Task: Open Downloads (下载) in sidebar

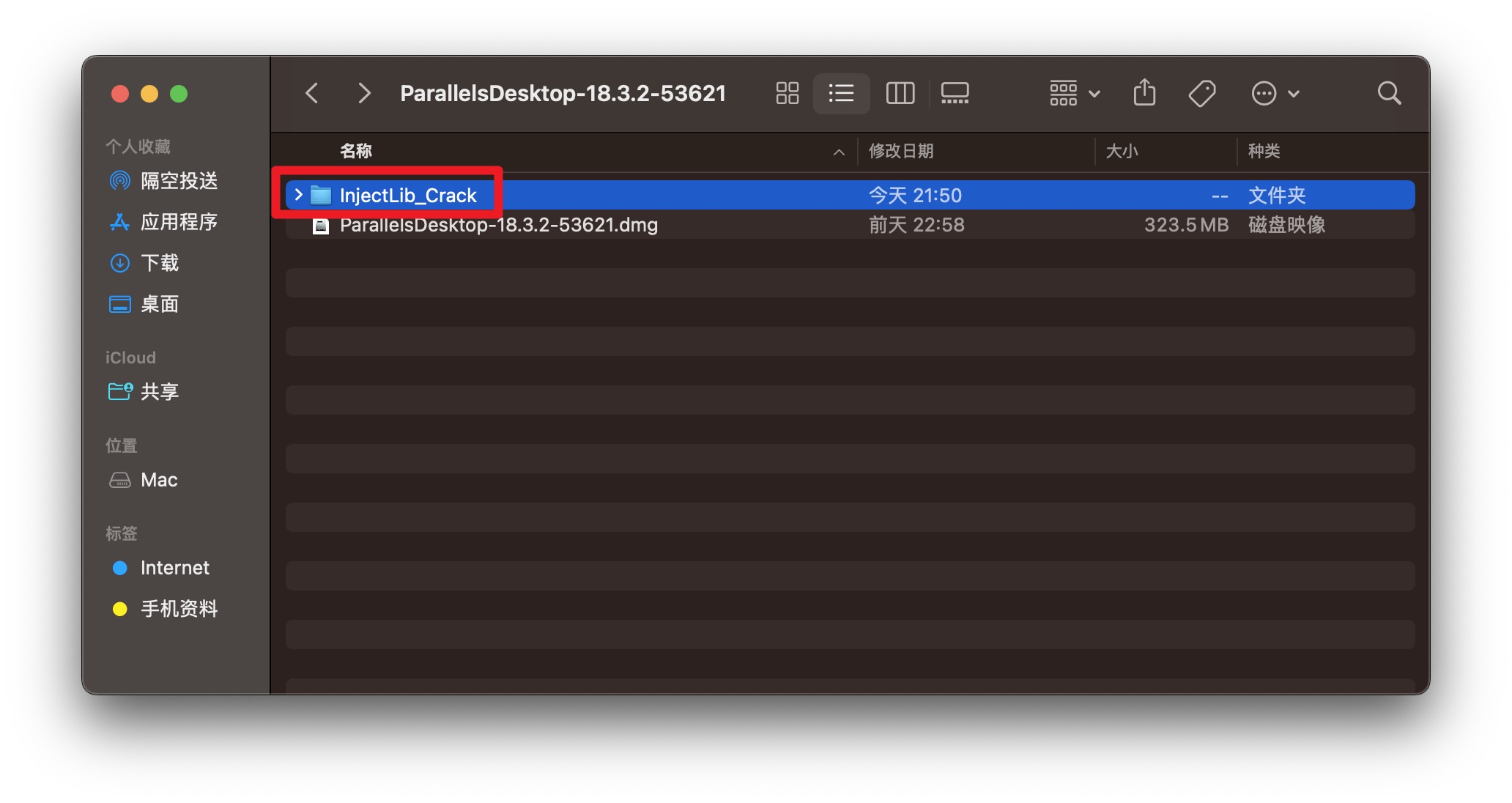Action: [x=159, y=263]
